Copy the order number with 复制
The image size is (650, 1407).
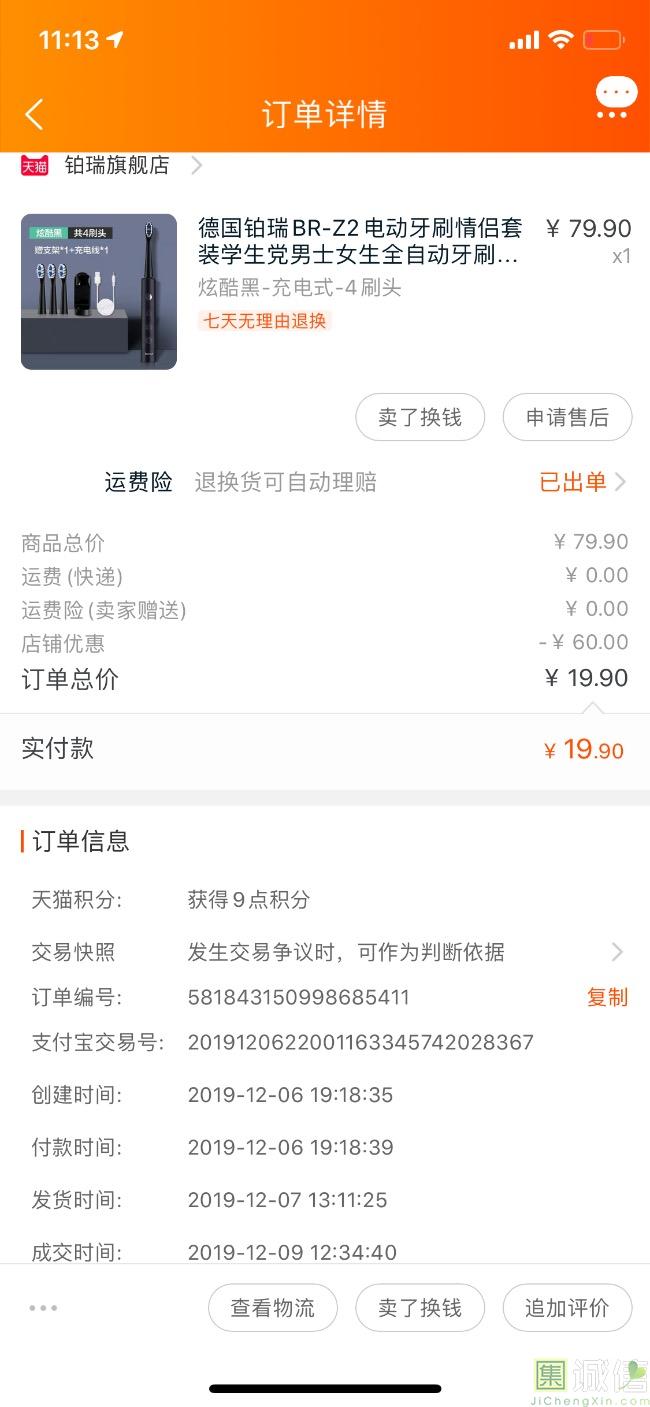click(607, 997)
